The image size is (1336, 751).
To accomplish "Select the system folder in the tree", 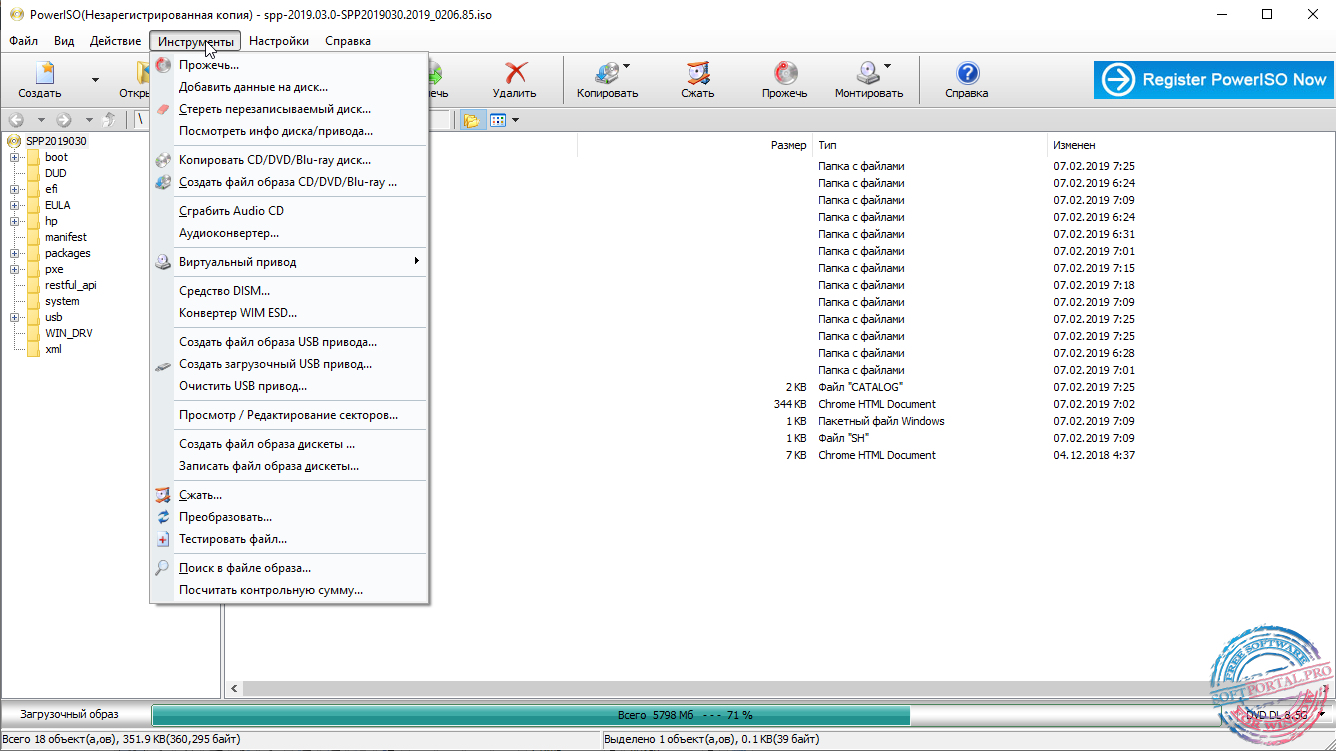I will (x=62, y=301).
